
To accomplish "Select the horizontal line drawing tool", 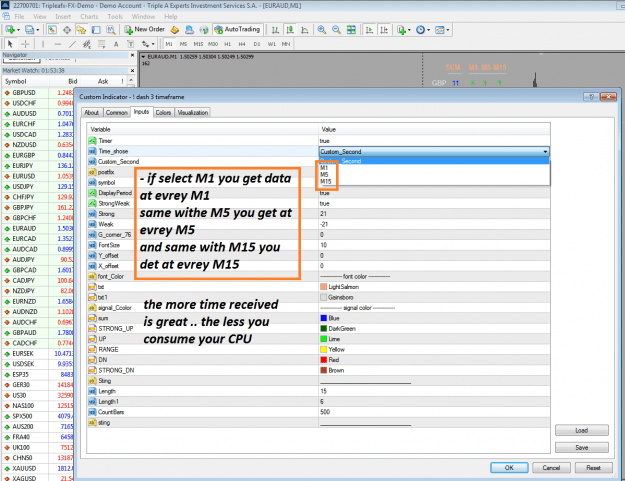I will coord(57,44).
